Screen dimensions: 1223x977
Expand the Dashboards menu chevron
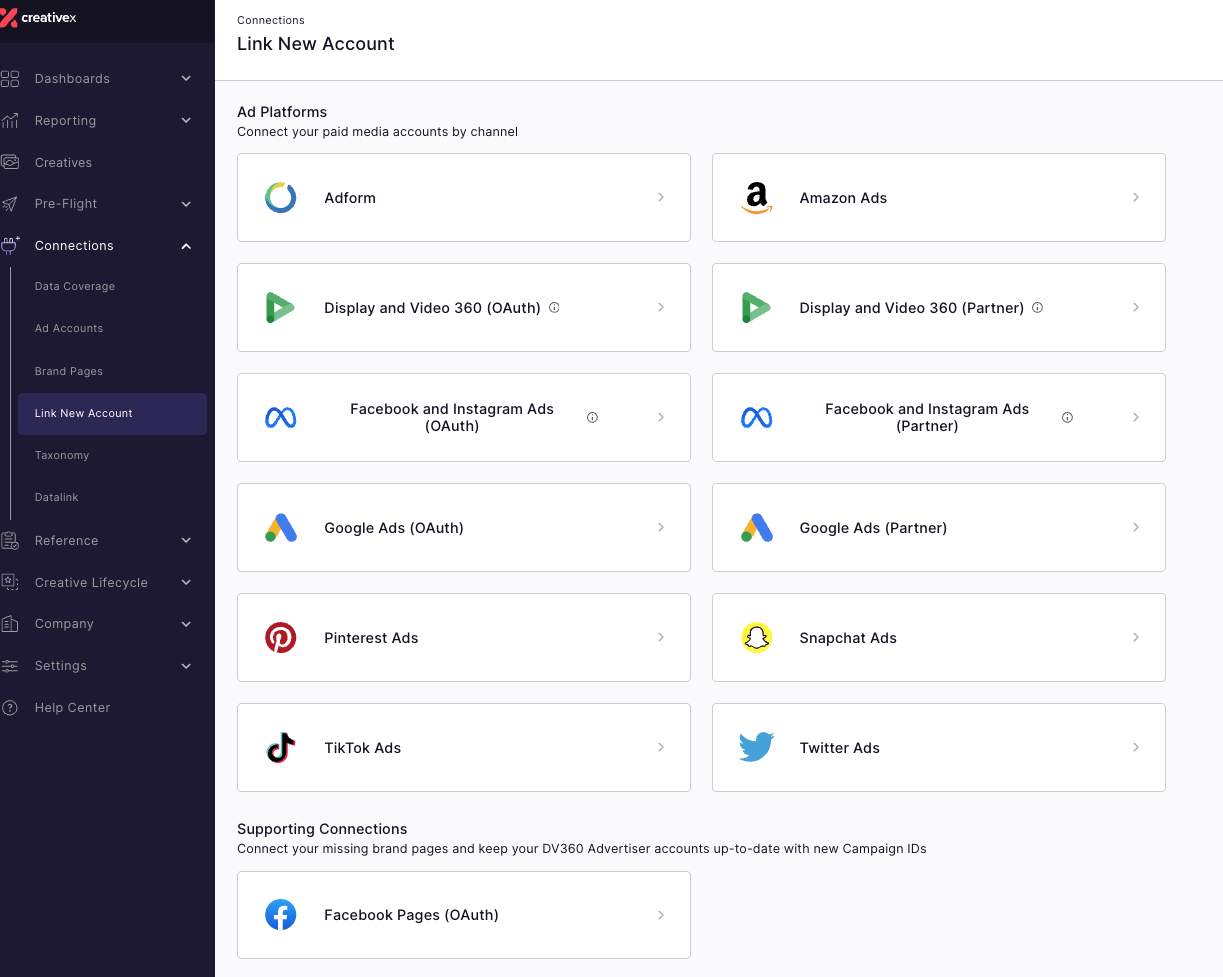click(x=186, y=79)
